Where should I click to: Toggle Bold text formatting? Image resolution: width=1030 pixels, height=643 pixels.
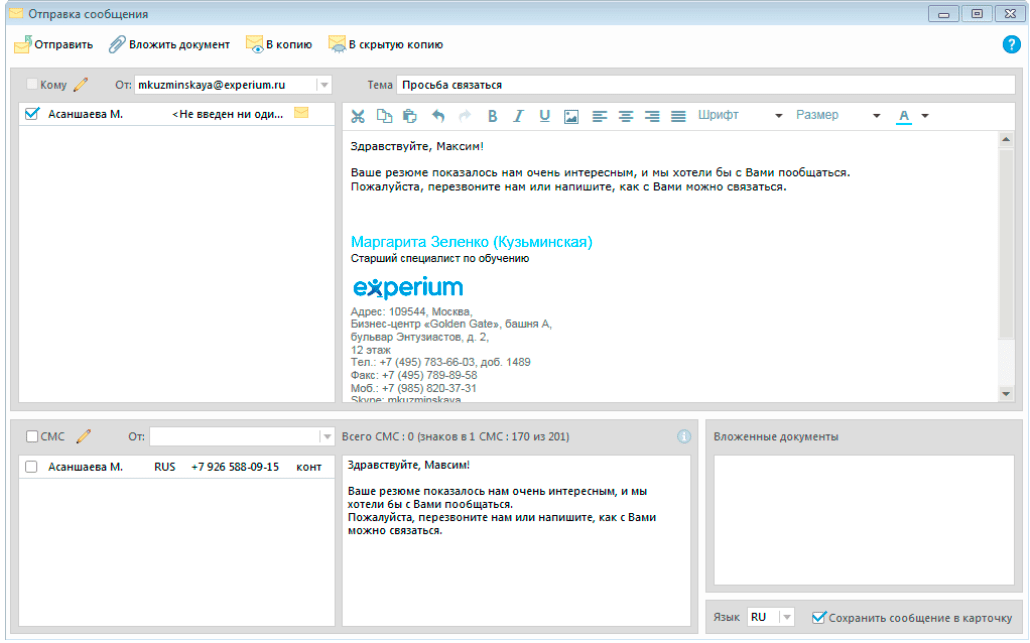[492, 116]
